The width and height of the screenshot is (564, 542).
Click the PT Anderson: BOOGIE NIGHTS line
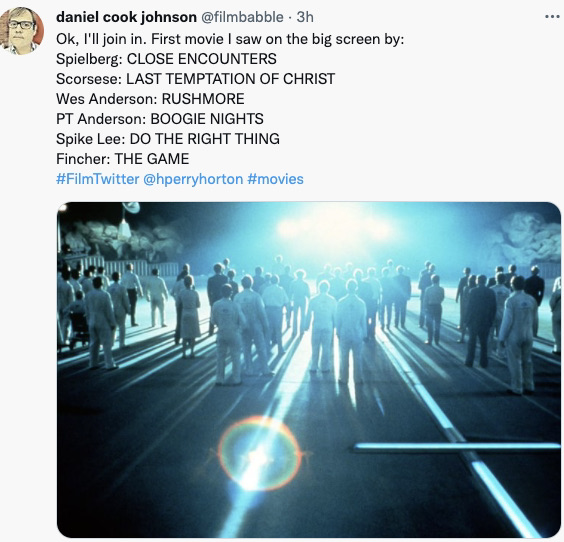click(x=160, y=119)
